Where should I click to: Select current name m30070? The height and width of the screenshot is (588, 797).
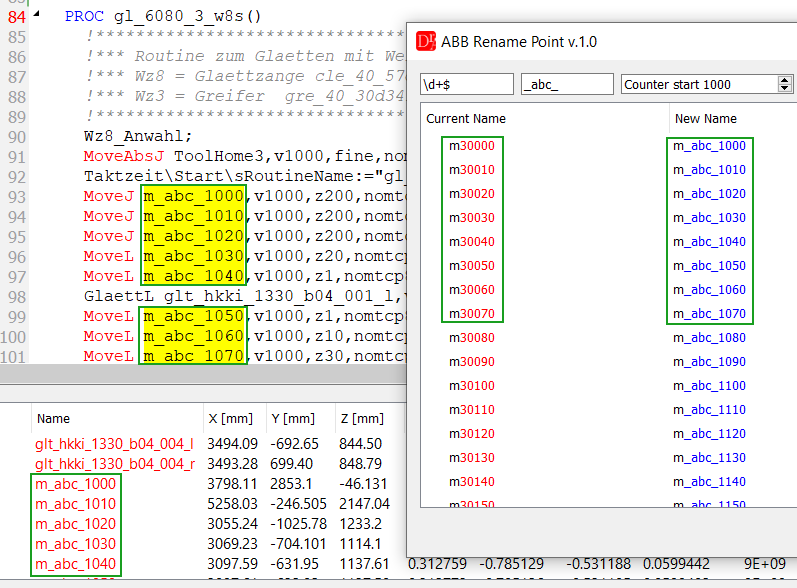click(x=472, y=314)
